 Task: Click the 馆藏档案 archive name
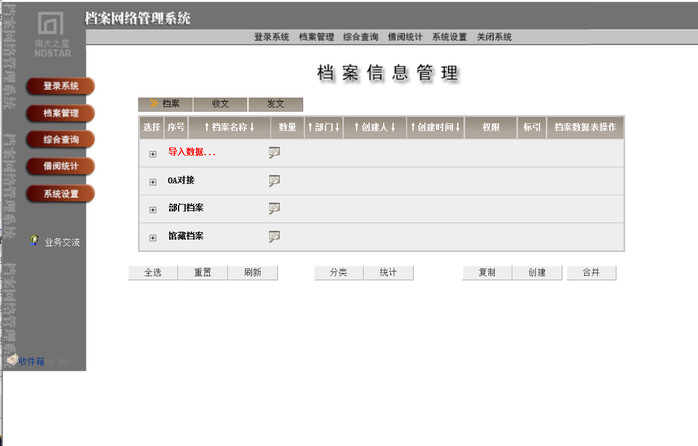coord(186,236)
